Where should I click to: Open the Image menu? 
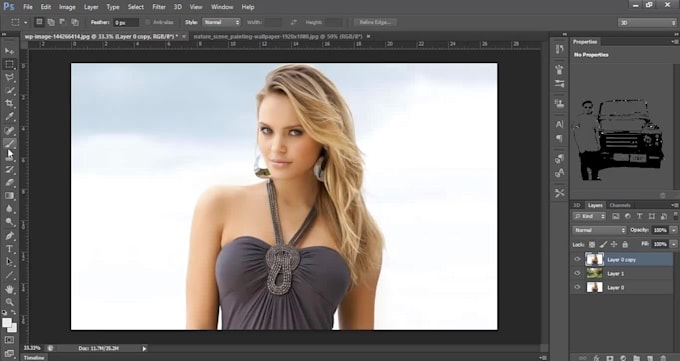click(x=67, y=7)
